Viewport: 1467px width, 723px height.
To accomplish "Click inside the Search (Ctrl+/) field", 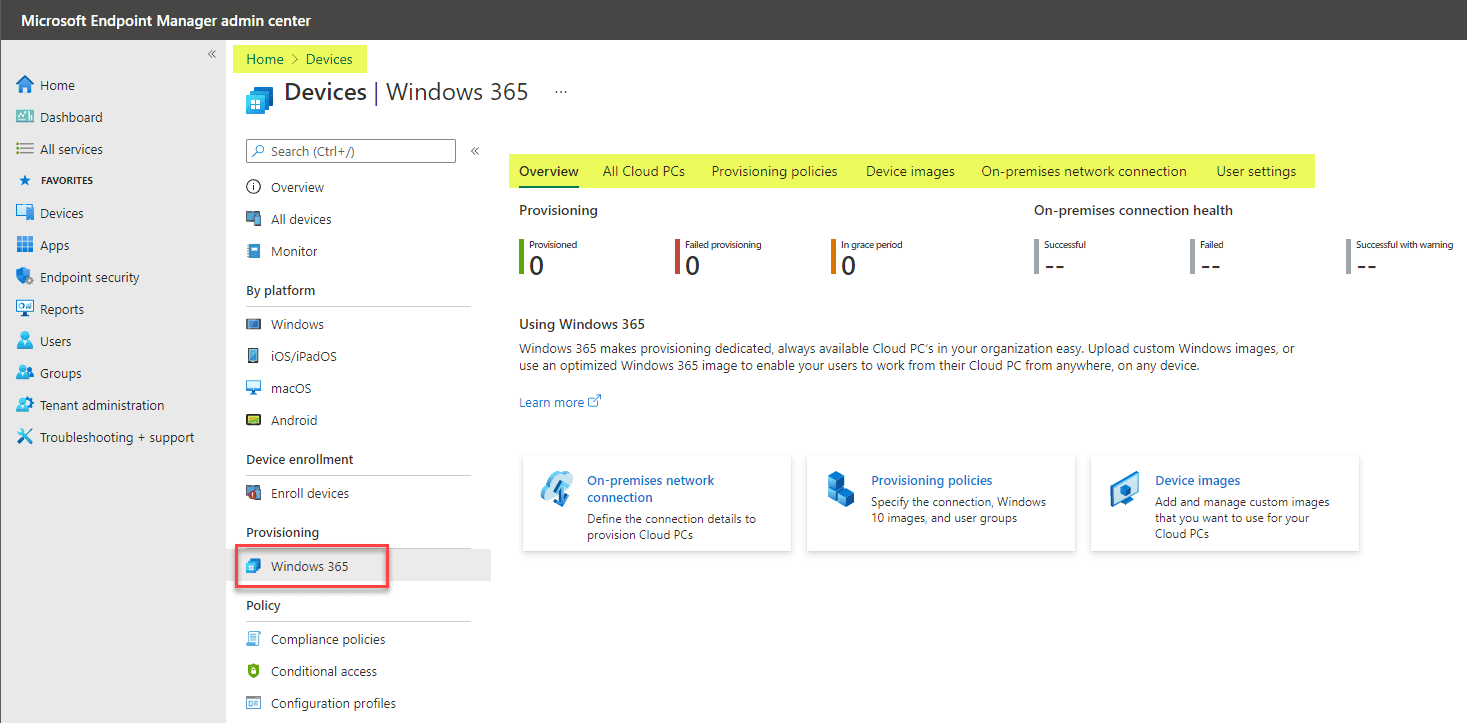I will [x=350, y=150].
